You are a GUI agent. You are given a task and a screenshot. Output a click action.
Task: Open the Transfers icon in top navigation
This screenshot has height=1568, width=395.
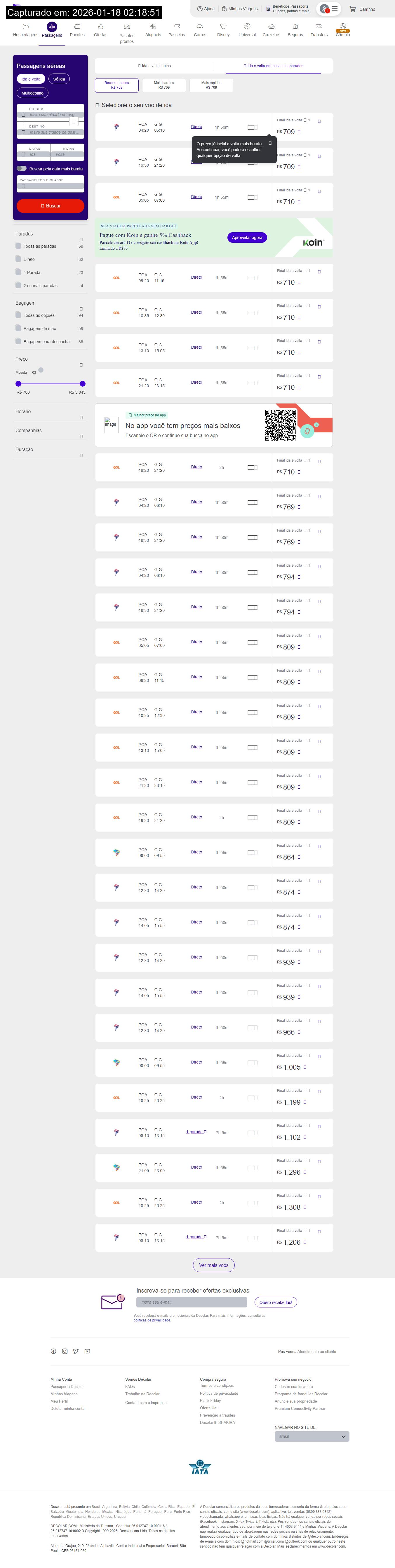318,27
